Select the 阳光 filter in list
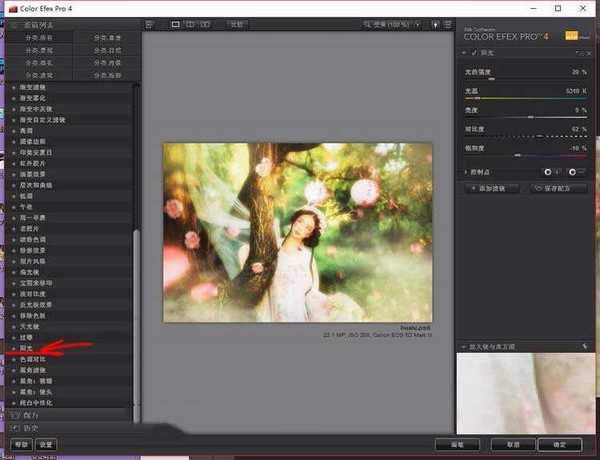Screen dimensions: 600x460 (30, 348)
